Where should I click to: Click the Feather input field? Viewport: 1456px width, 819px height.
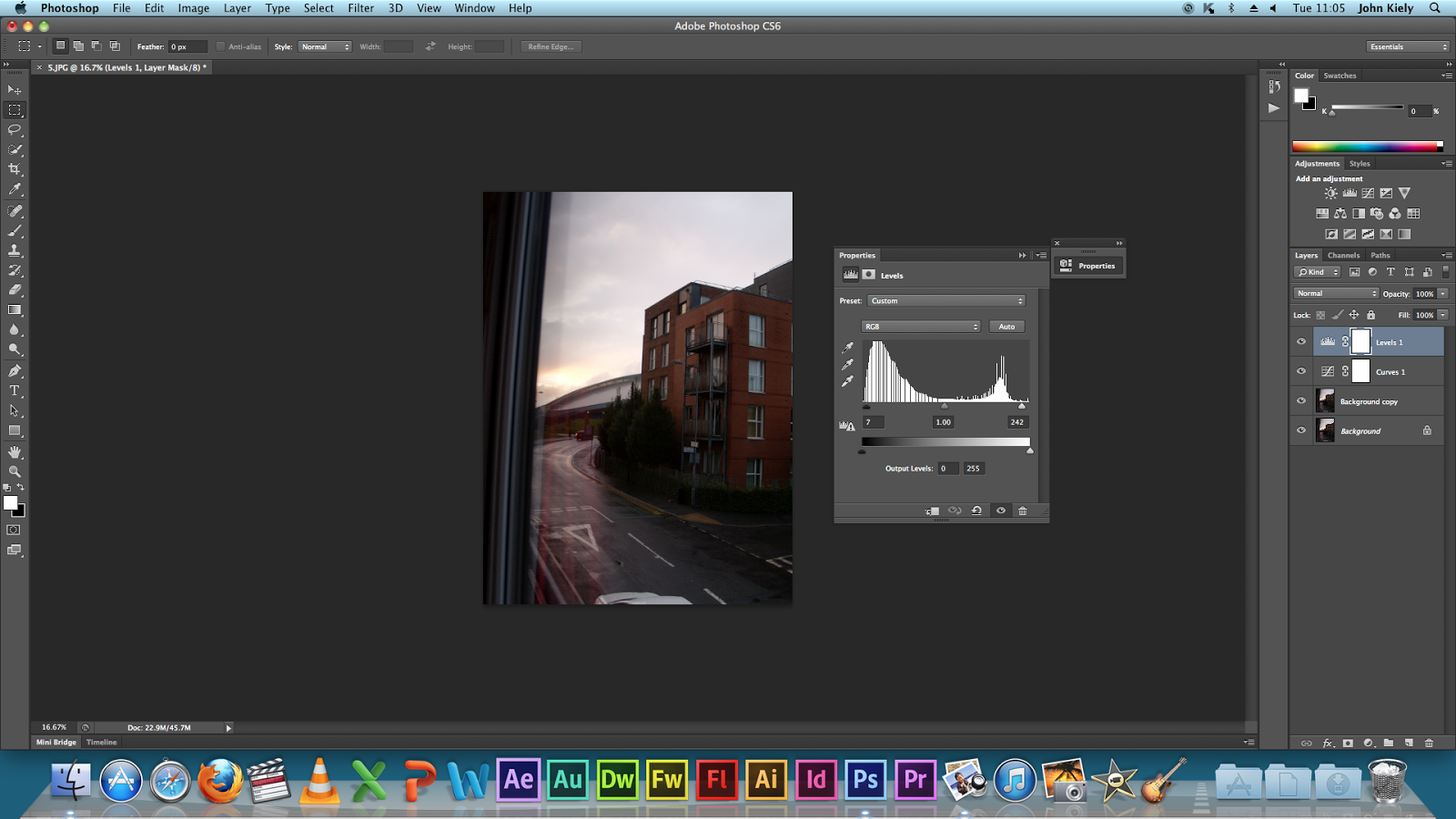coord(187,46)
